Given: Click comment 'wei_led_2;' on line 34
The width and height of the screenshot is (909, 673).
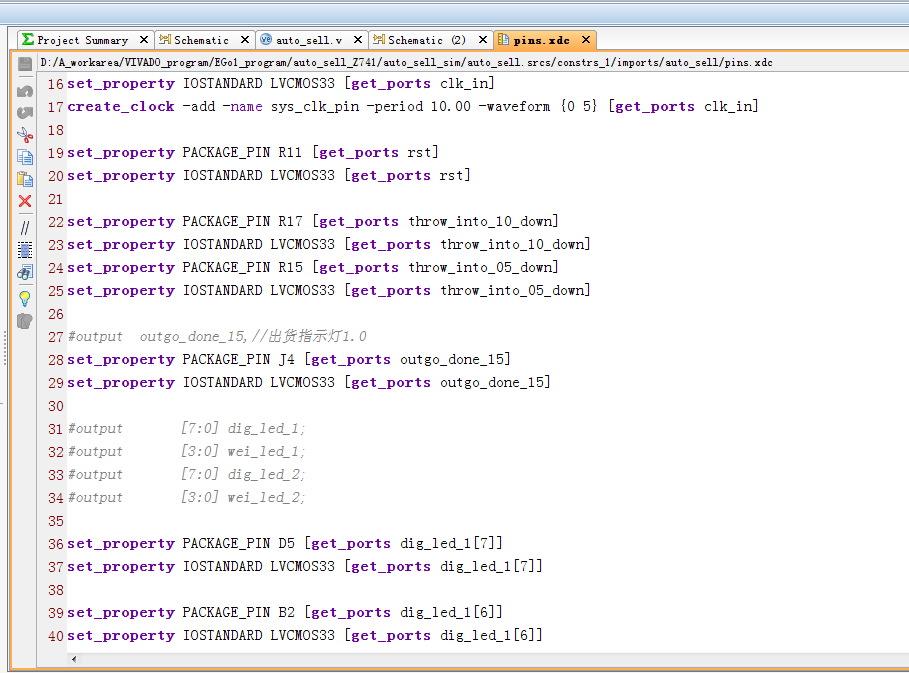Looking at the screenshot, I should tap(266, 497).
